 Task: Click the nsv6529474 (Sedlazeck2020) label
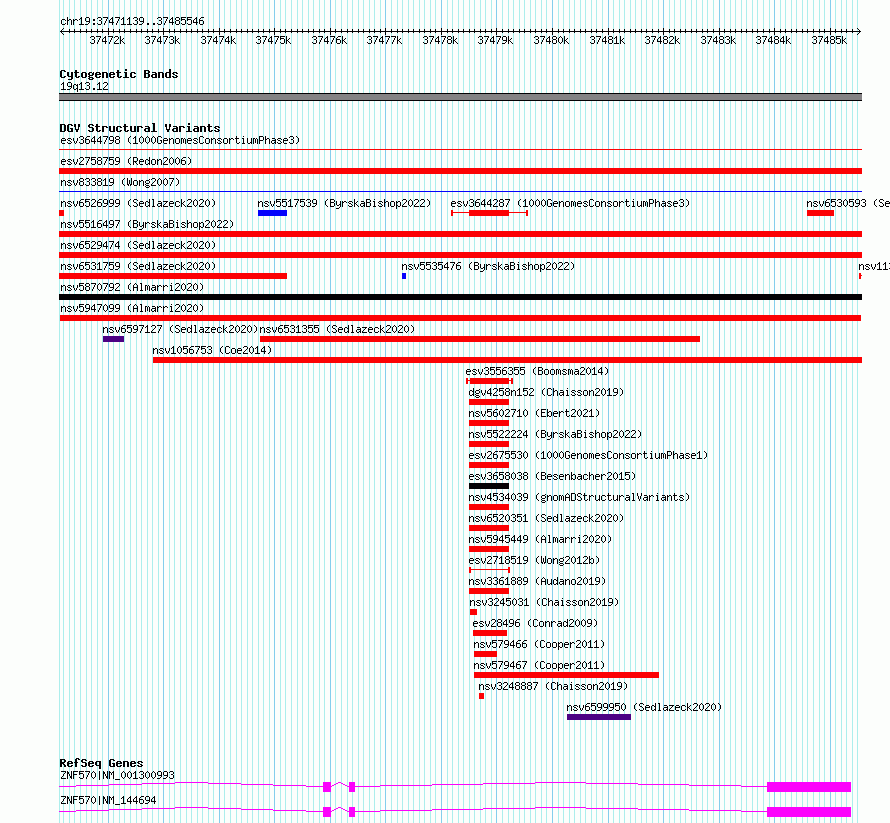(x=138, y=245)
